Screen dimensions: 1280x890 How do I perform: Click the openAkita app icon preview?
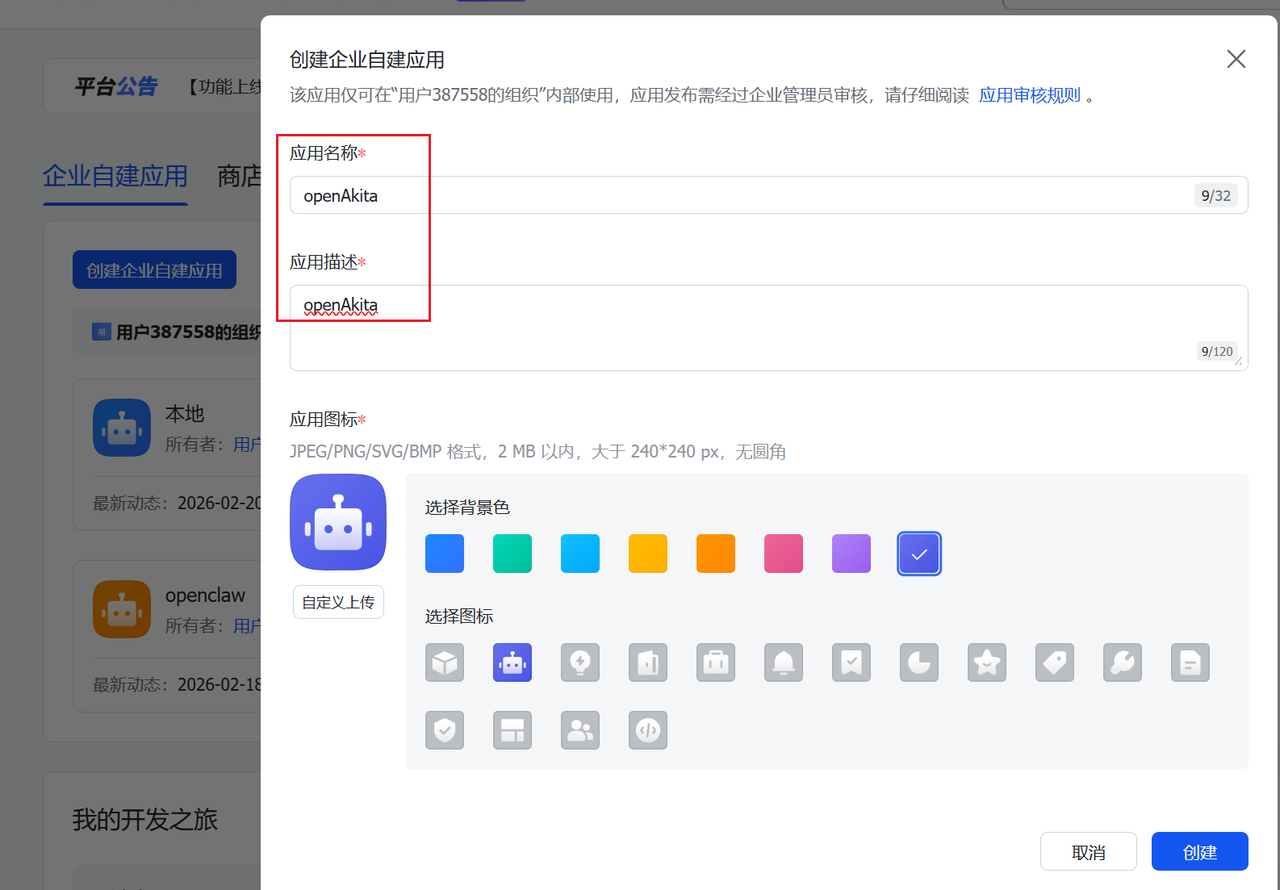pyautogui.click(x=338, y=521)
